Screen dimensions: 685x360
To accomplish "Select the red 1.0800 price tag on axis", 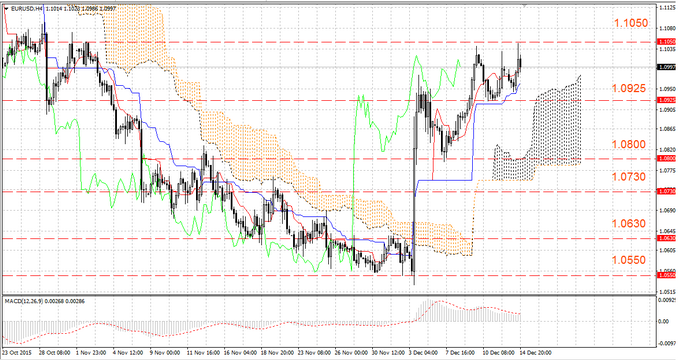I will tap(667, 159).
